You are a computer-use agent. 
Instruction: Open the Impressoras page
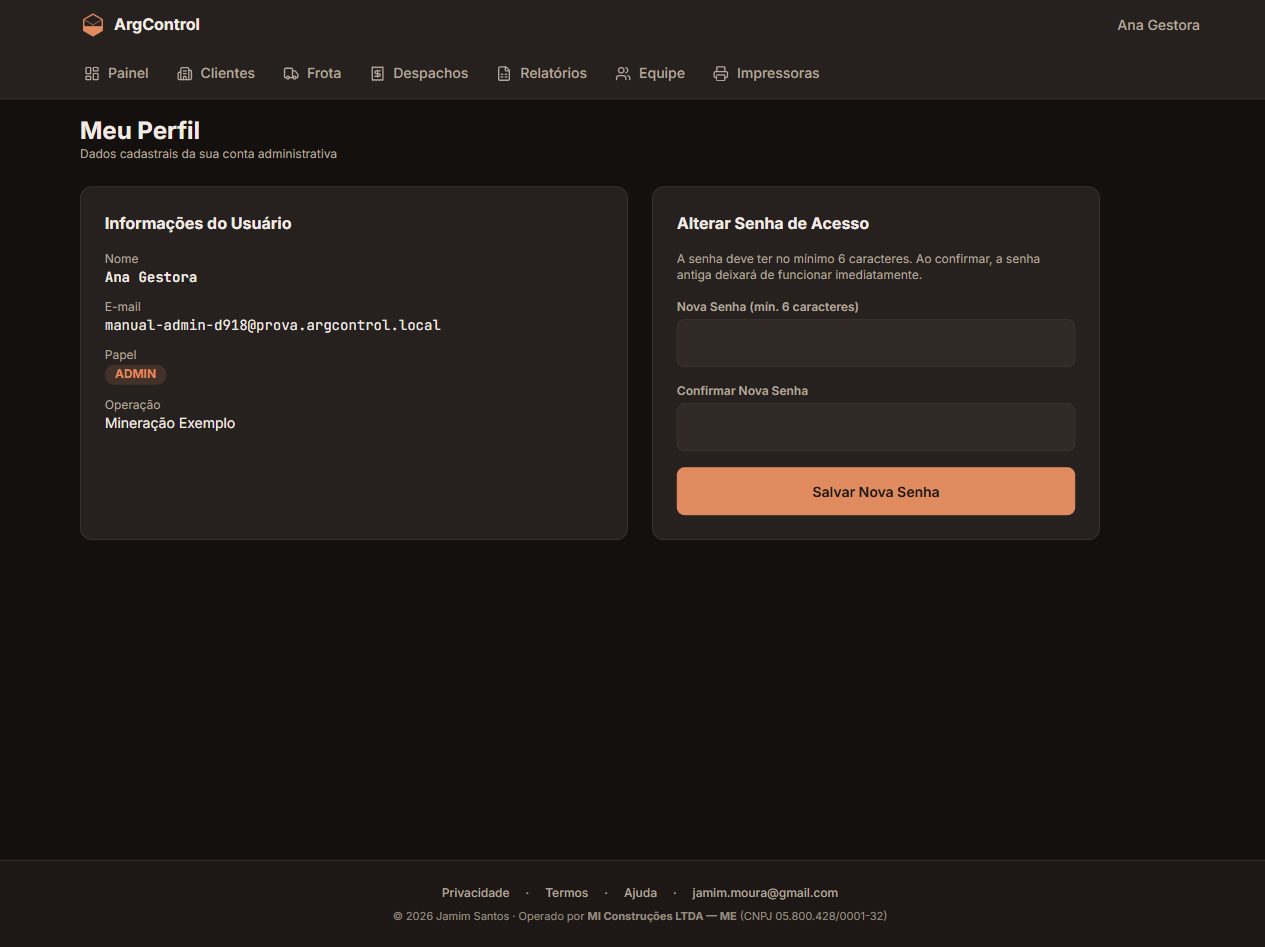point(766,74)
